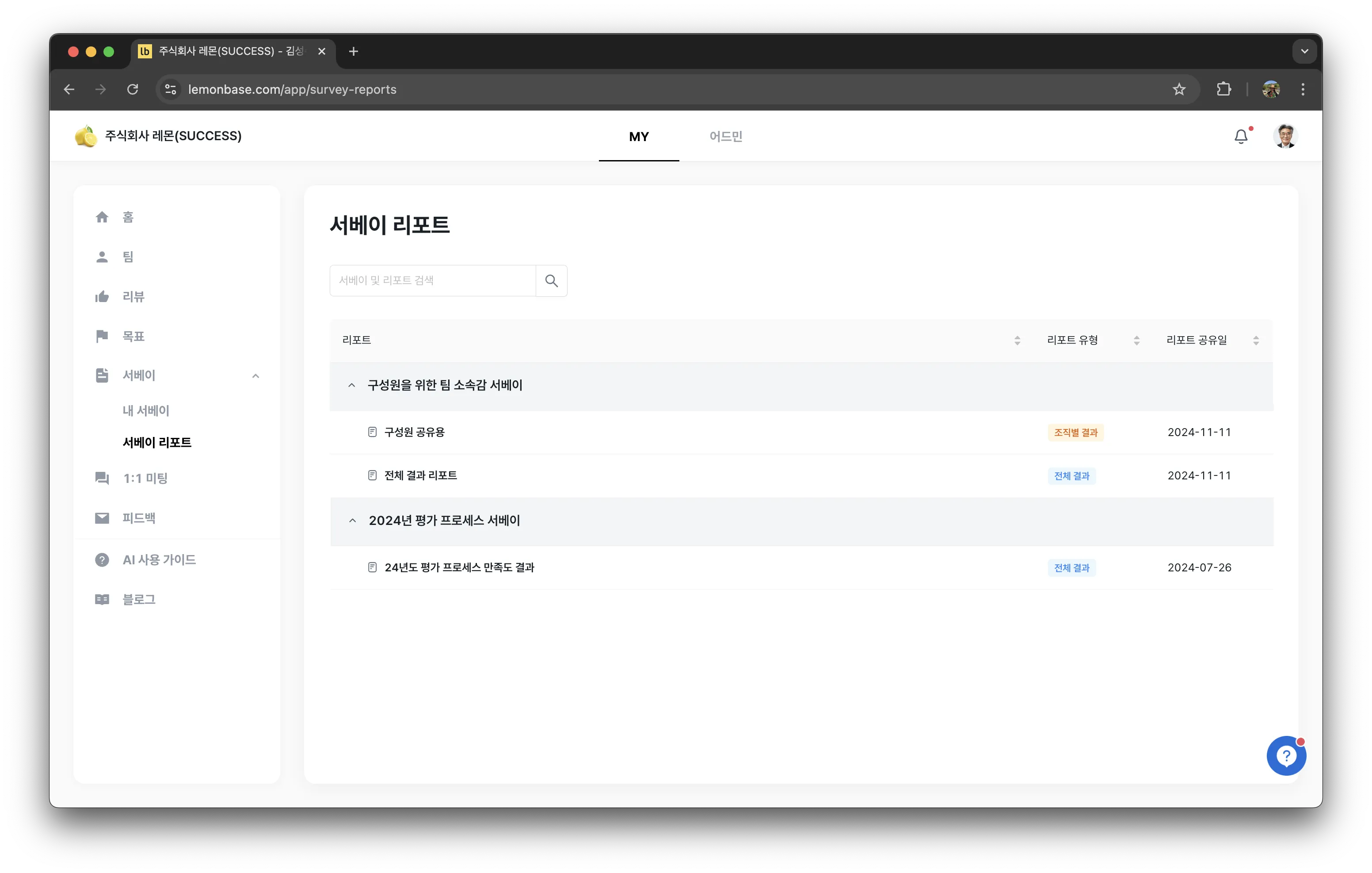The height and width of the screenshot is (873, 1372).
Task: Open a new browser tab
Action: pyautogui.click(x=353, y=51)
